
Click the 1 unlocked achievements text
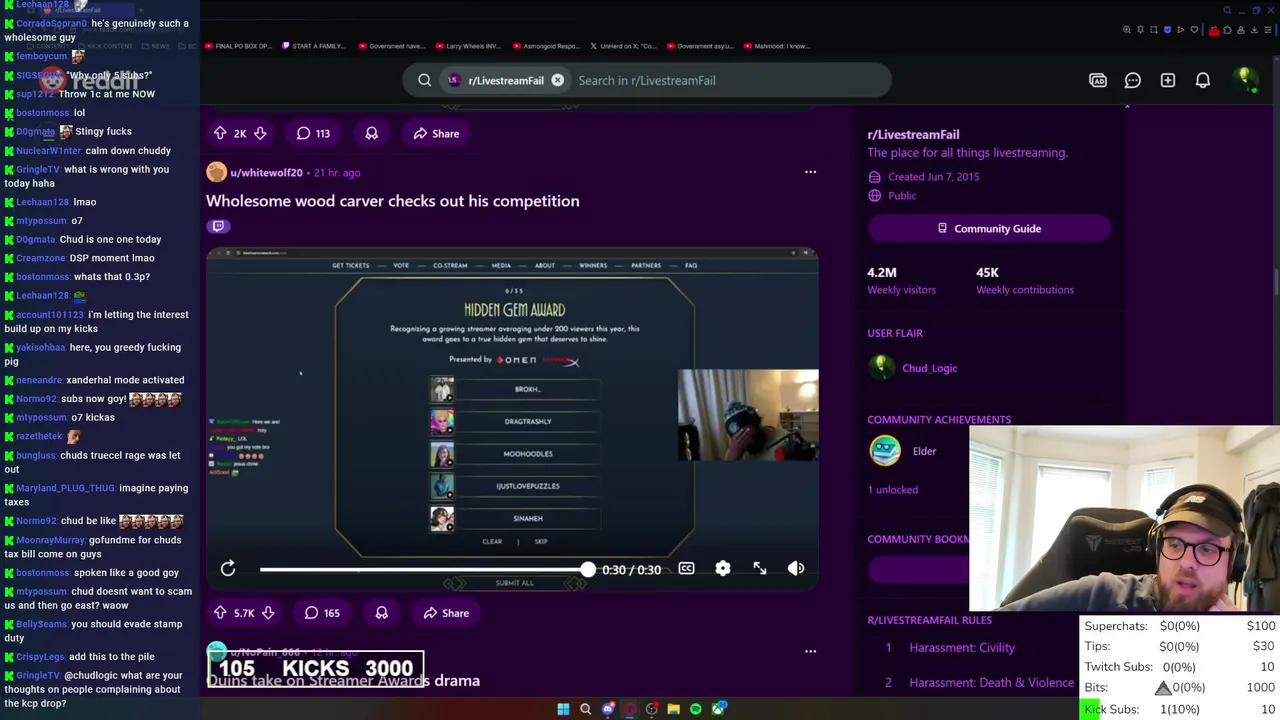click(892, 490)
